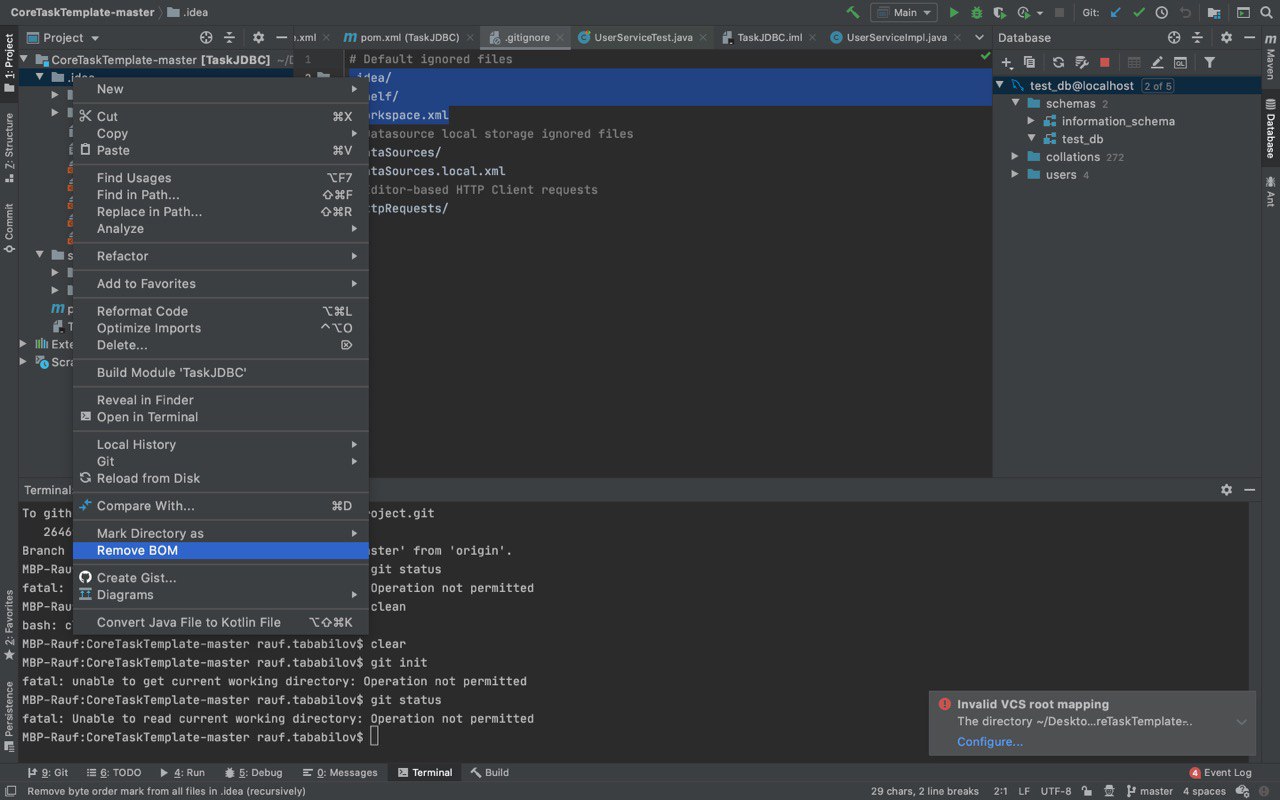This screenshot has width=1280, height=800.
Task: Open the 4 spaces indent settings
Action: tap(1204, 791)
